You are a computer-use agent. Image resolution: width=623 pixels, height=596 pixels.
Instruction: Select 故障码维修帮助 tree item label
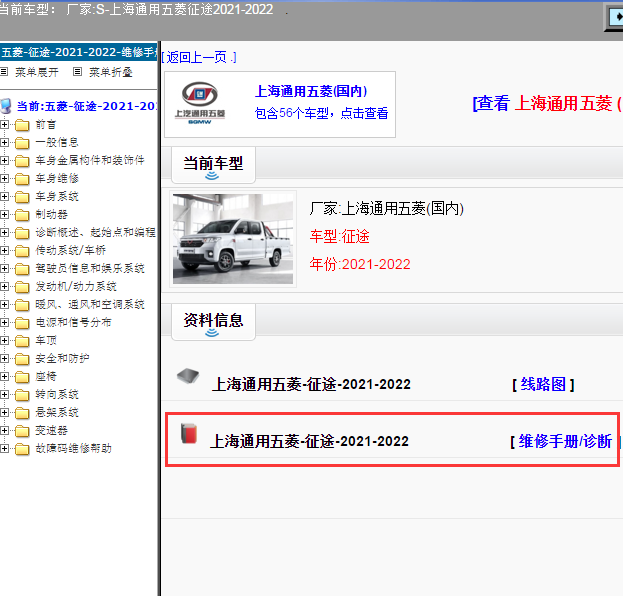tap(74, 449)
